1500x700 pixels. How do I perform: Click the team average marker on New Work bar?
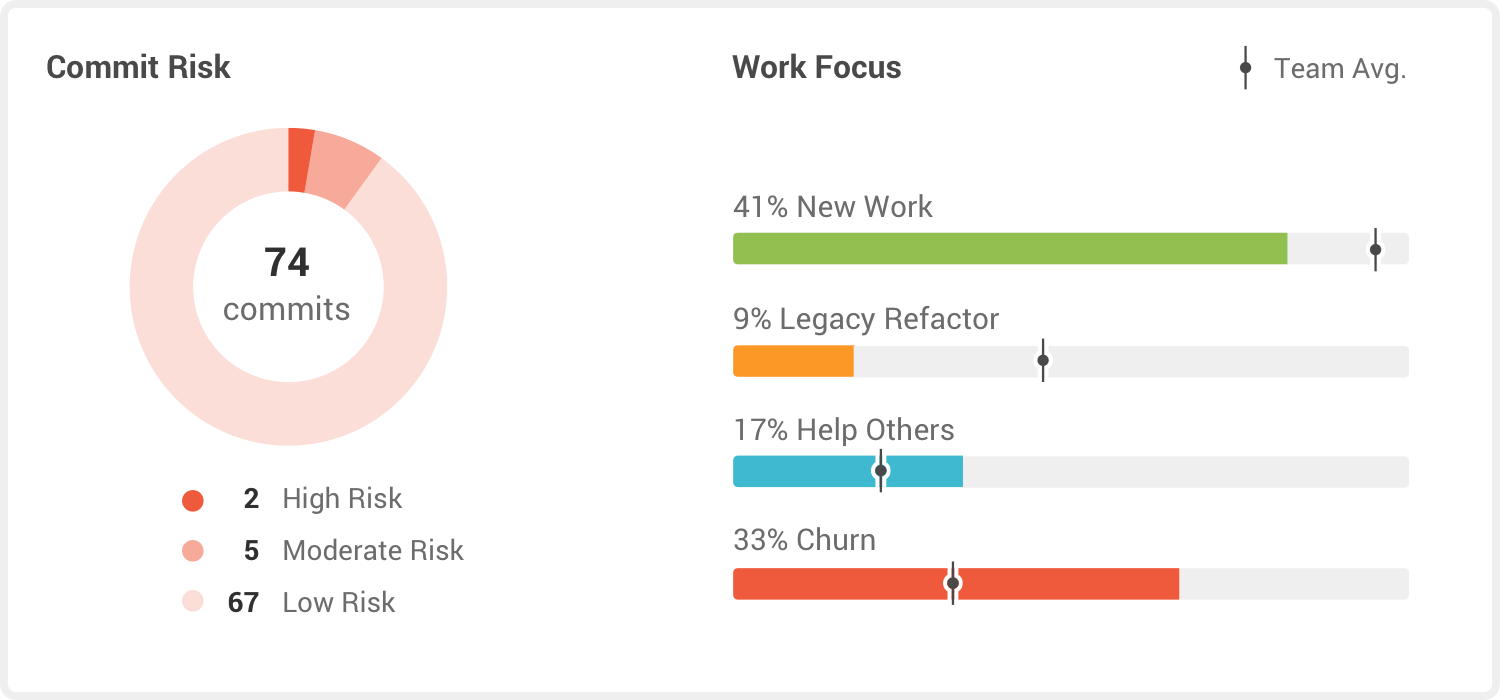[1375, 249]
